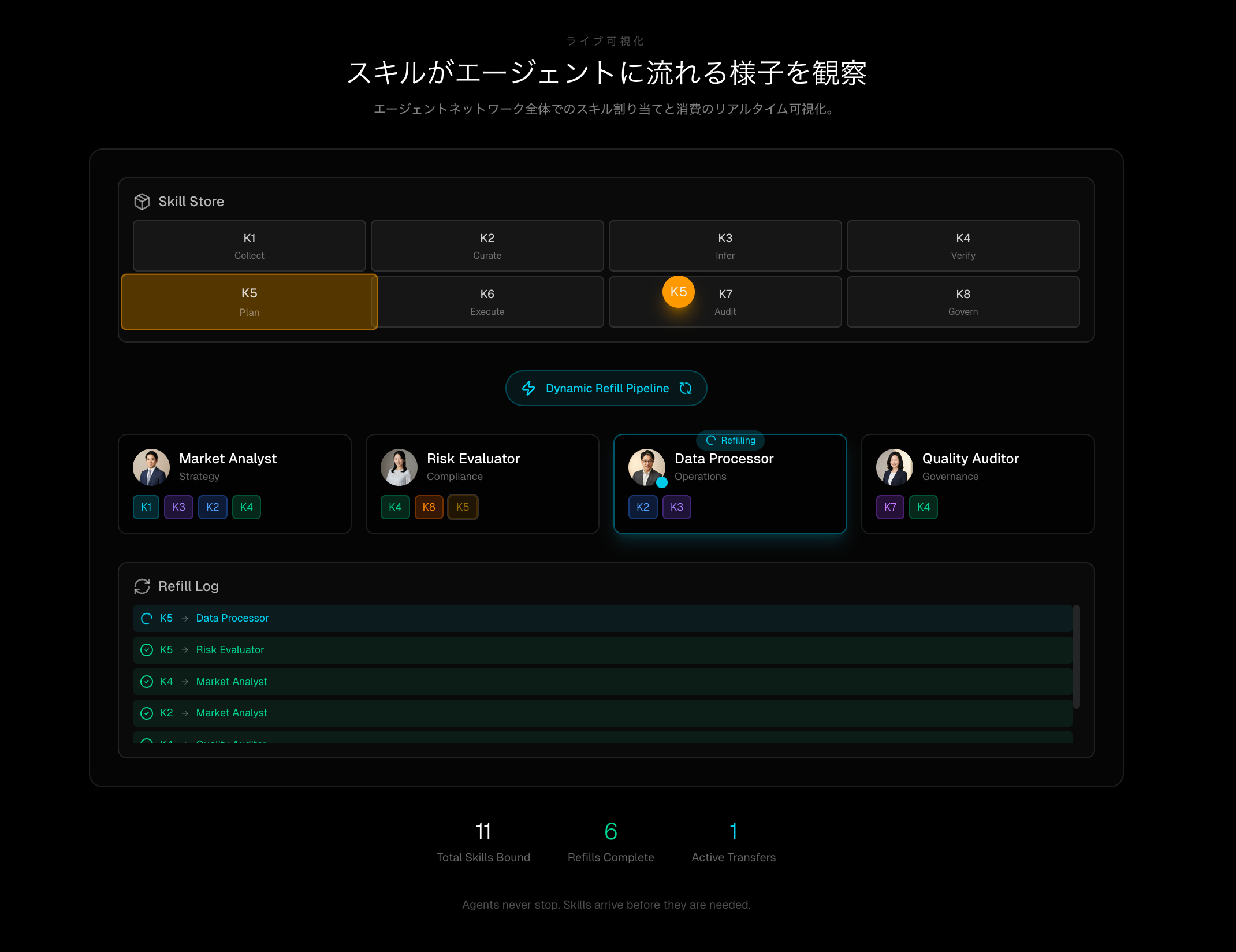Screen dimensions: 1236x952
Task: Click the orange floating K5 token
Action: click(678, 292)
